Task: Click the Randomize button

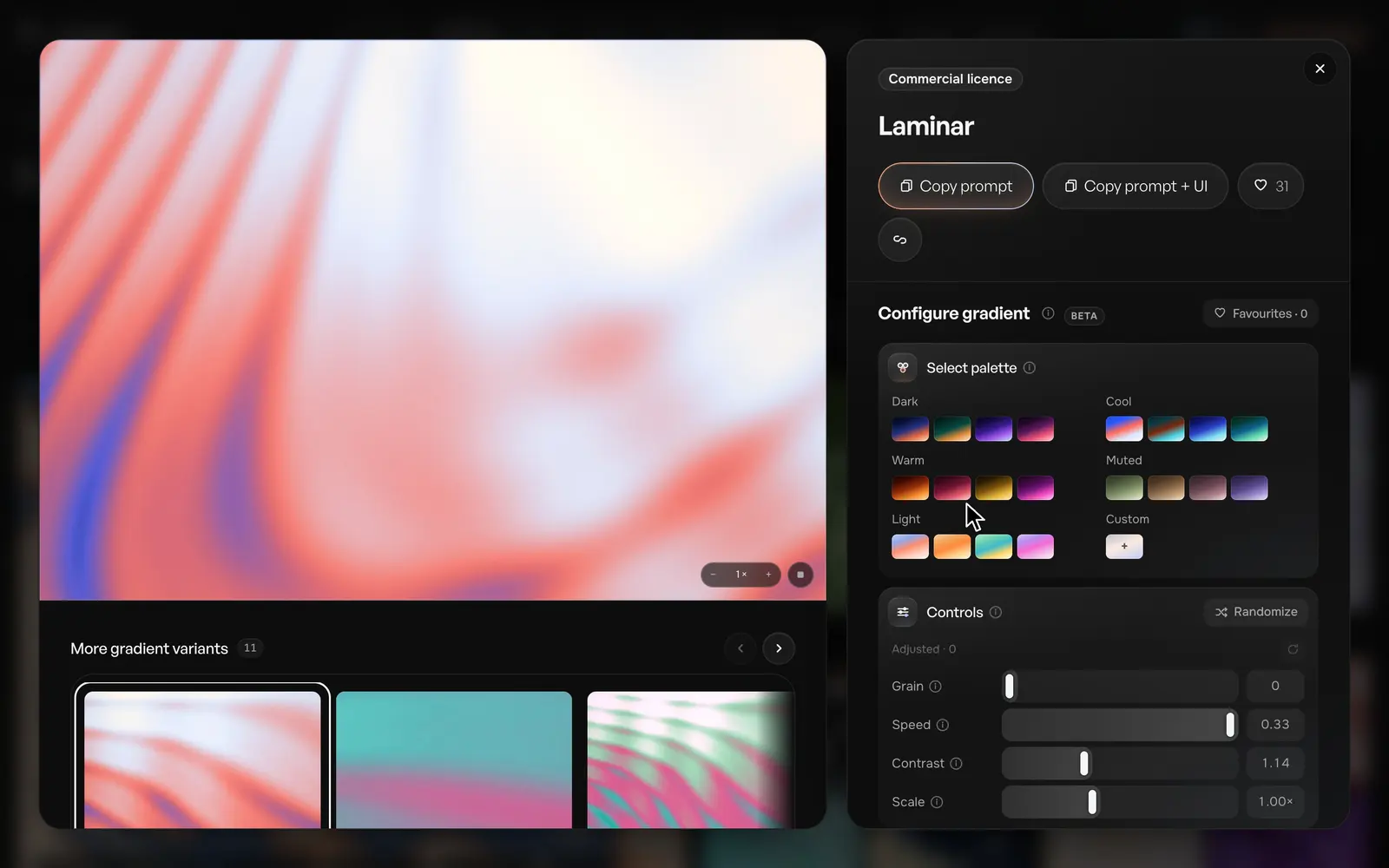Action: tap(1256, 612)
